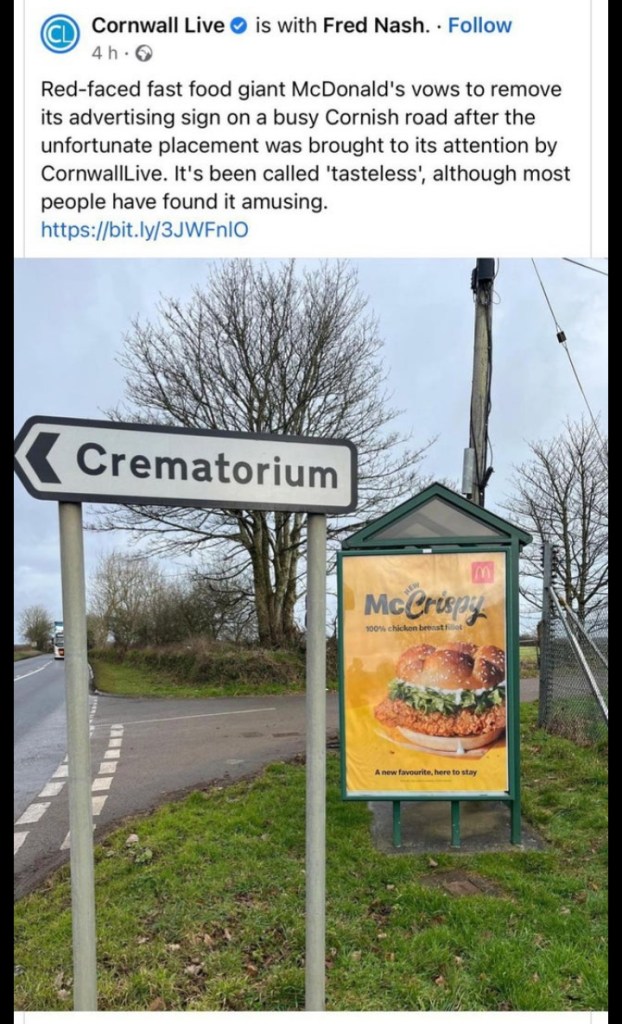Follow the Cornwall Live page
622x1024 pixels.
[480, 25]
